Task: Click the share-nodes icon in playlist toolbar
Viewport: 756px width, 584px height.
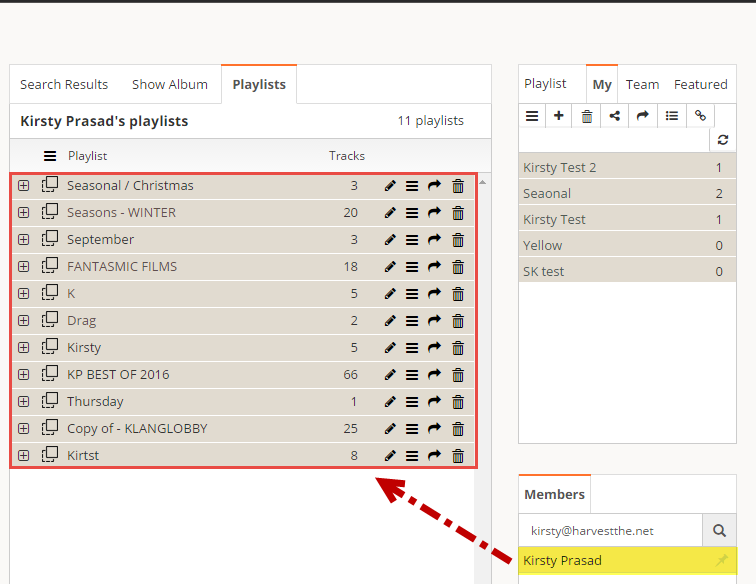Action: coord(615,116)
